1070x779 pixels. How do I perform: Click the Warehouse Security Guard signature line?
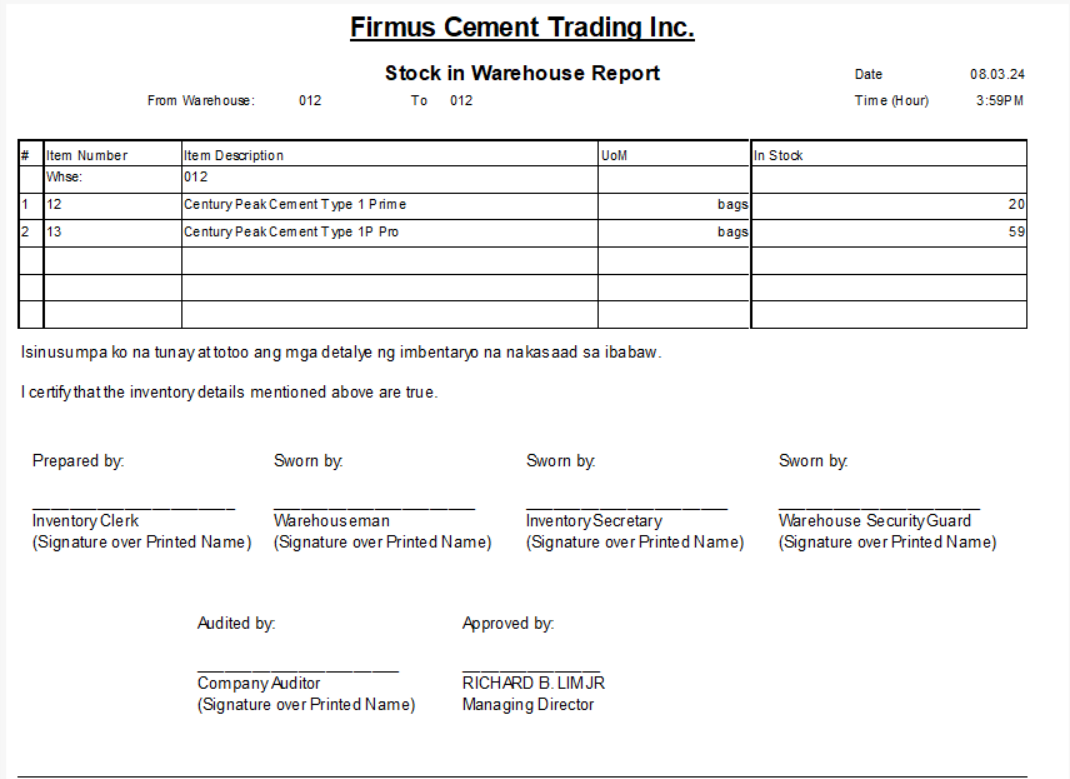[879, 507]
